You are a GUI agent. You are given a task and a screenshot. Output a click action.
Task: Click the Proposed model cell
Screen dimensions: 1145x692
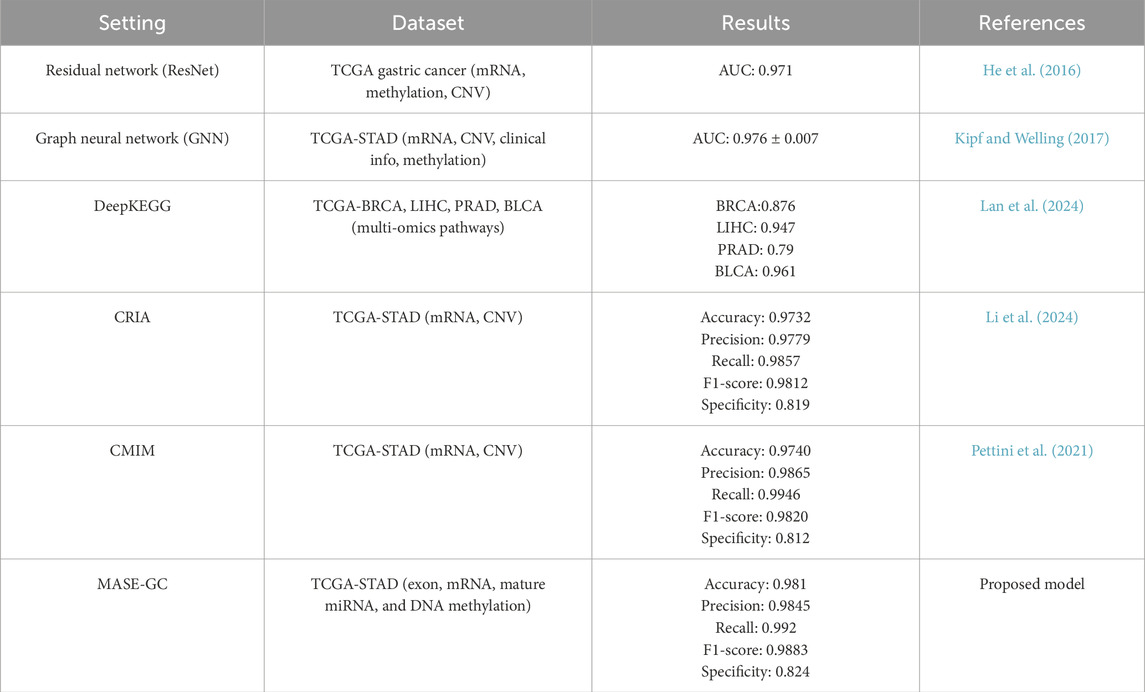(x=1032, y=584)
